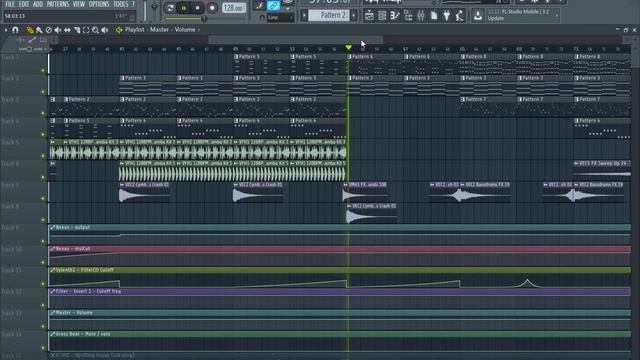Click the document page icon in toolbar
640x360 pixels.
(x=434, y=16)
